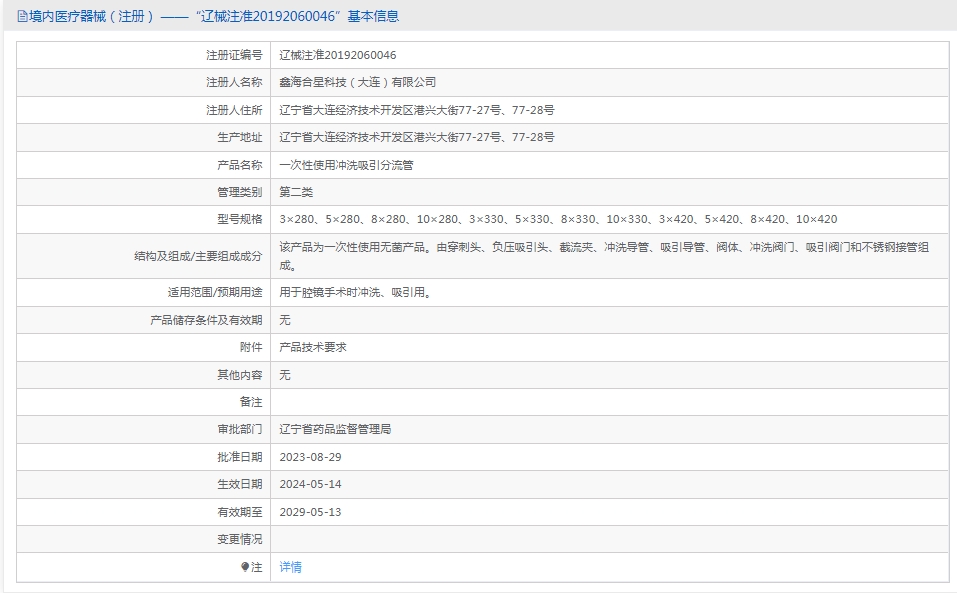The width and height of the screenshot is (957, 593).
Task: Select registrant name 鑫海合星科技（大连）有限公司
Action: (x=358, y=82)
